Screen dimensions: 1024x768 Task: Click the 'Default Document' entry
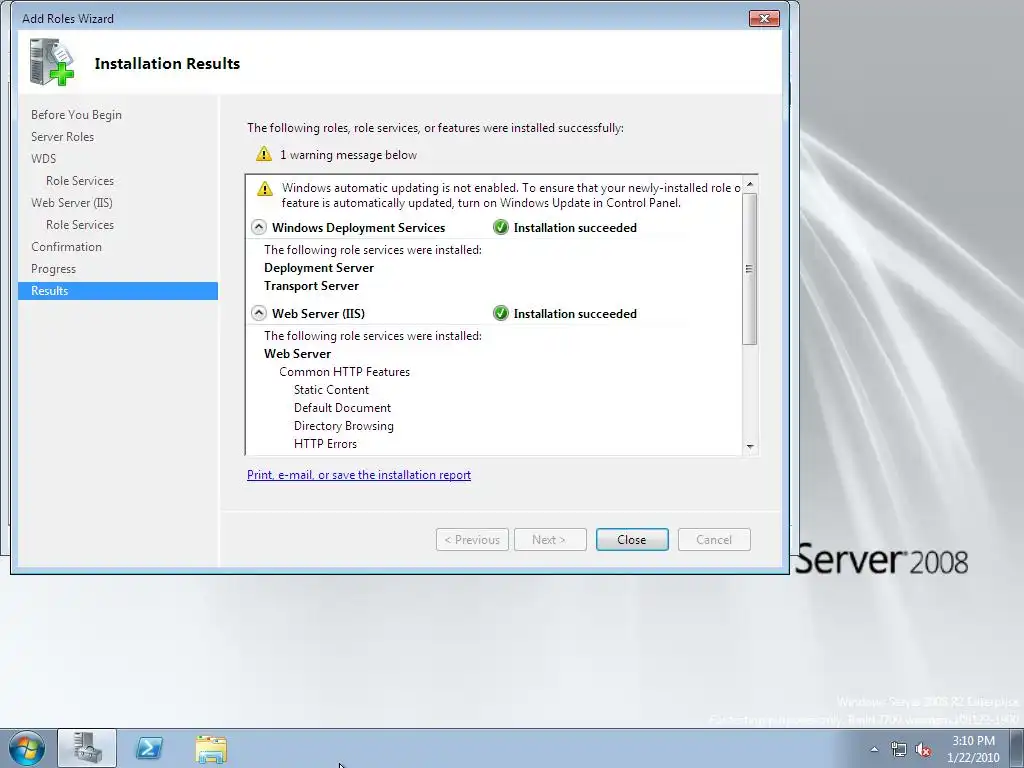tap(342, 408)
